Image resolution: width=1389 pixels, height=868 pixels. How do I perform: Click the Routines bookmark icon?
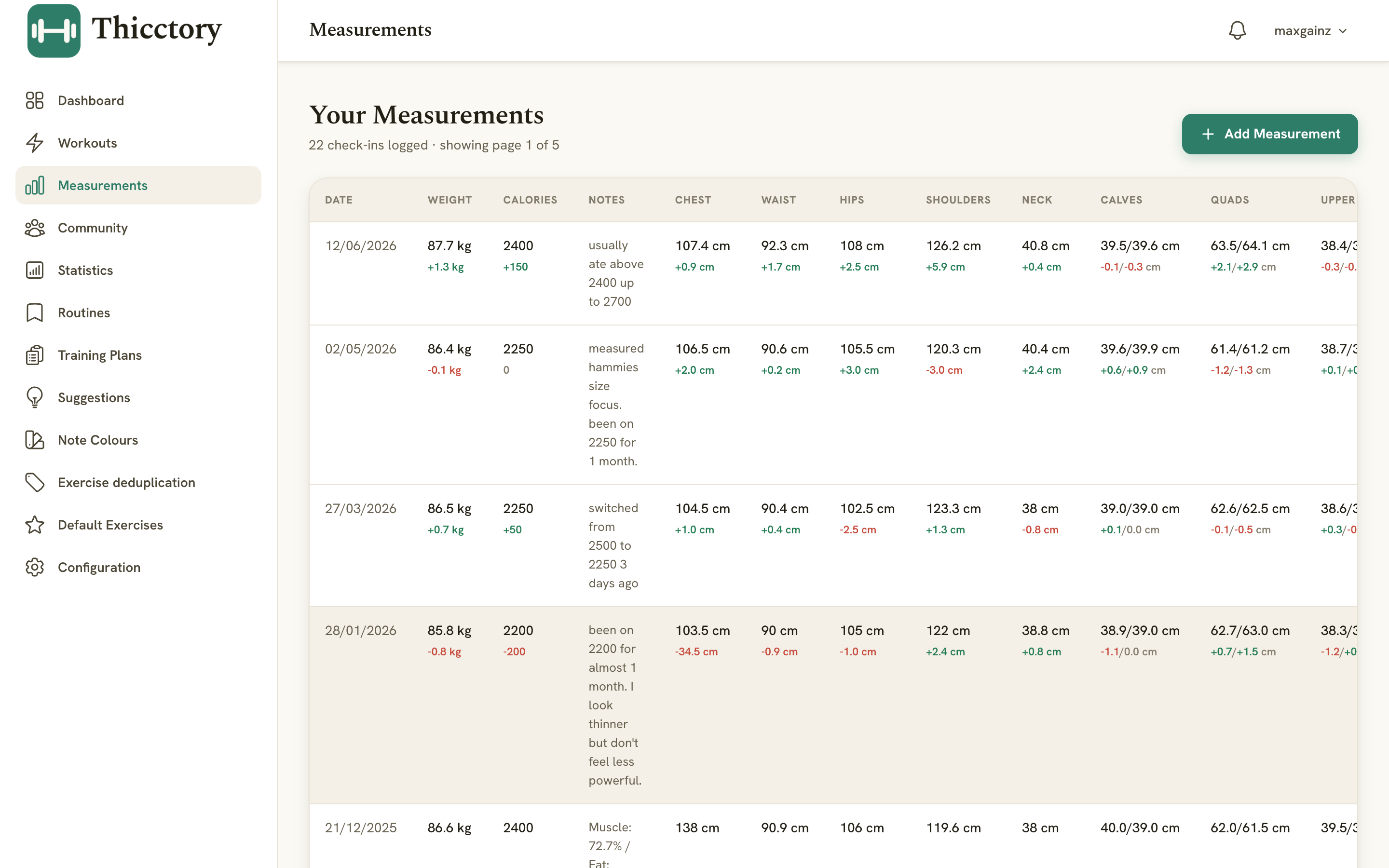[x=34, y=313]
